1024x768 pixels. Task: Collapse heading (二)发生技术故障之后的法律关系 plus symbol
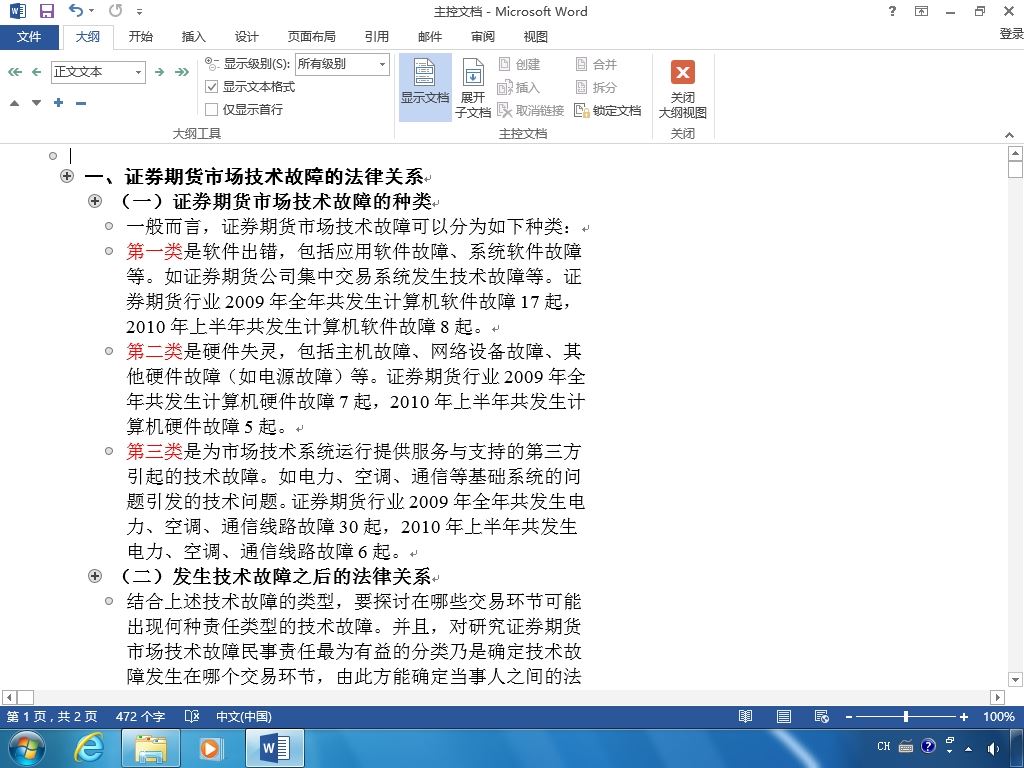95,576
